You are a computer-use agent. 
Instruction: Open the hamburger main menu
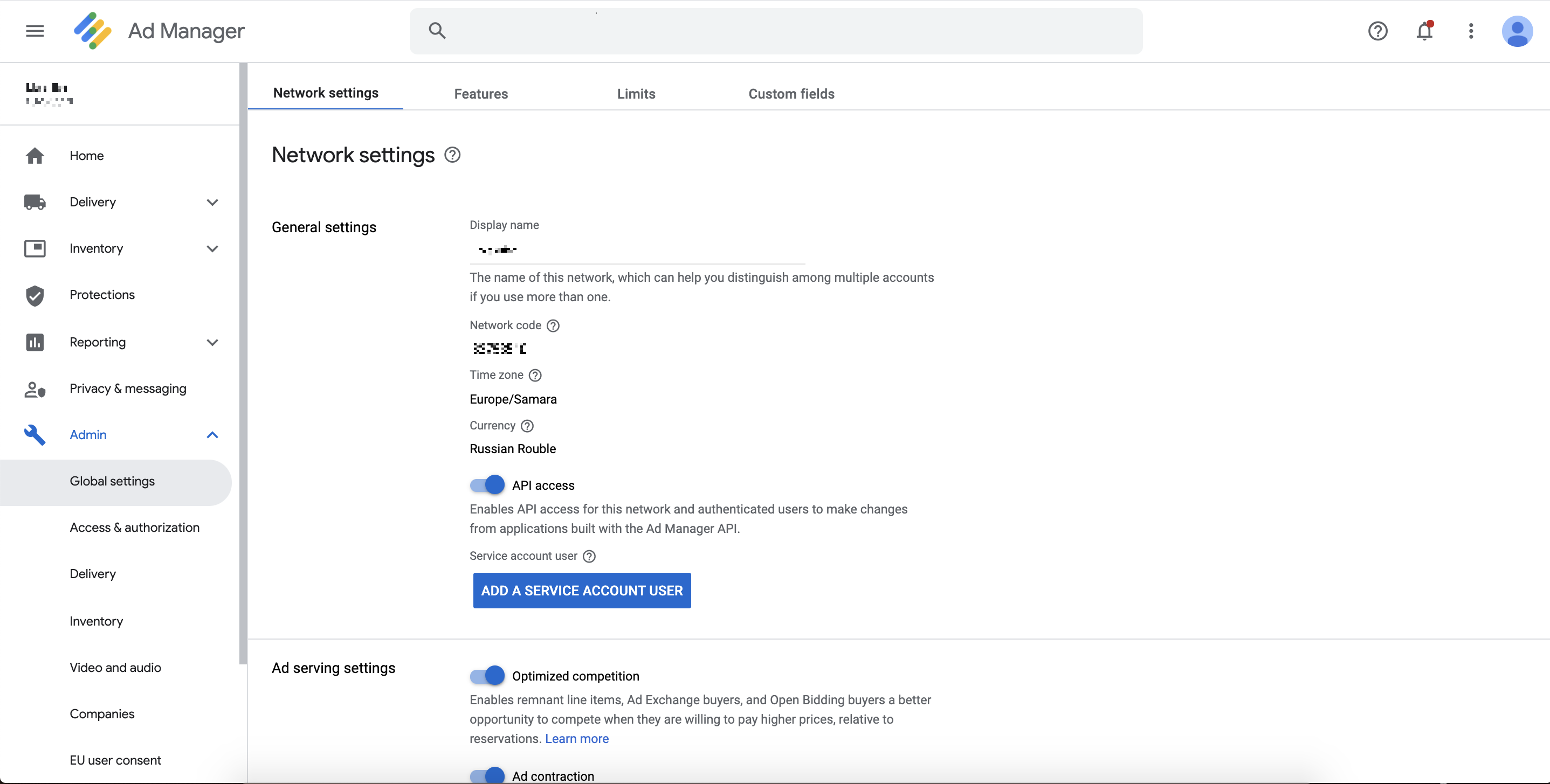pos(35,31)
